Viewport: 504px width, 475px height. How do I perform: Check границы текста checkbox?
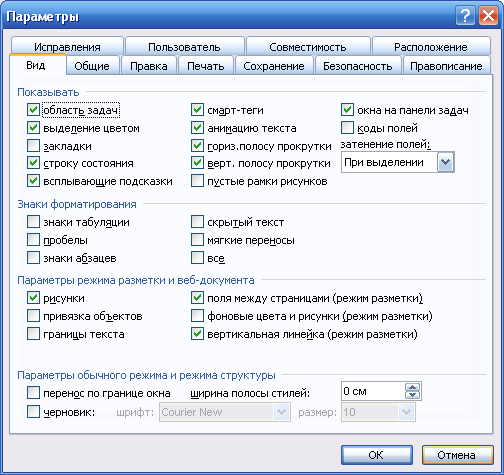33,334
